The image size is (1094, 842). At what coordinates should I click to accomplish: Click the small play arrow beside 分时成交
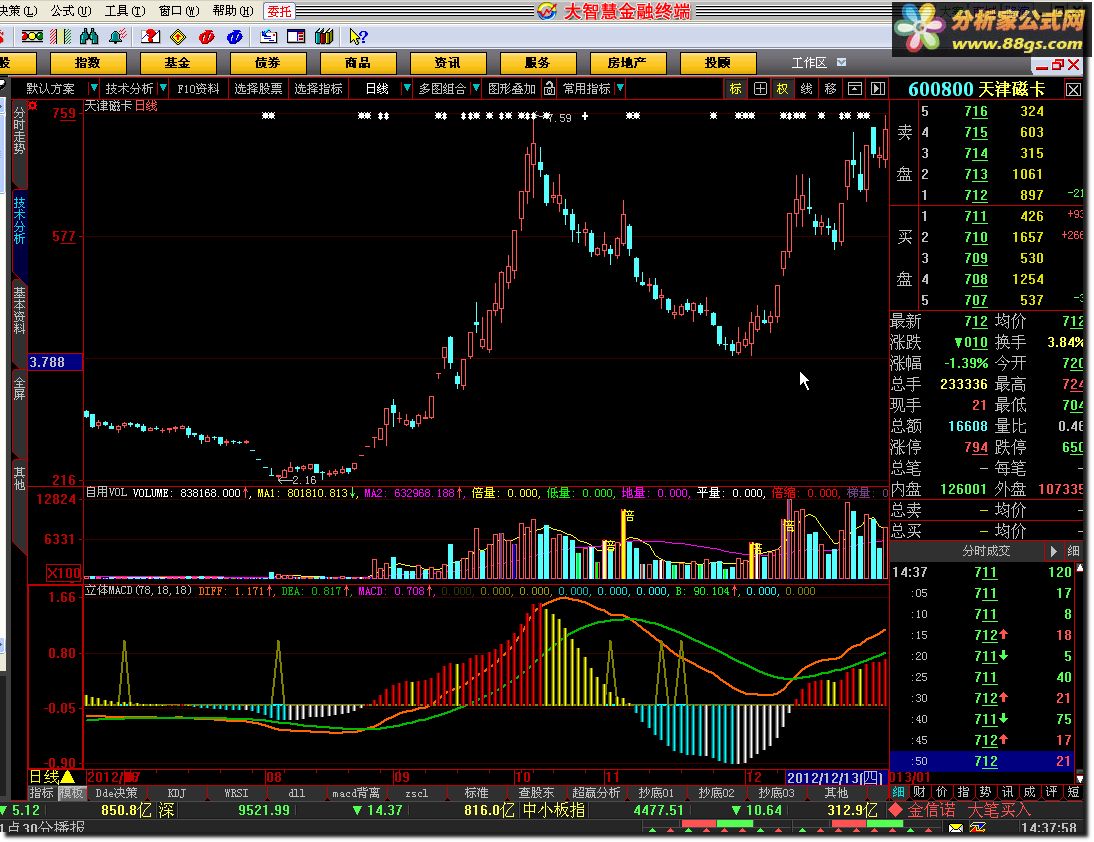(1053, 551)
